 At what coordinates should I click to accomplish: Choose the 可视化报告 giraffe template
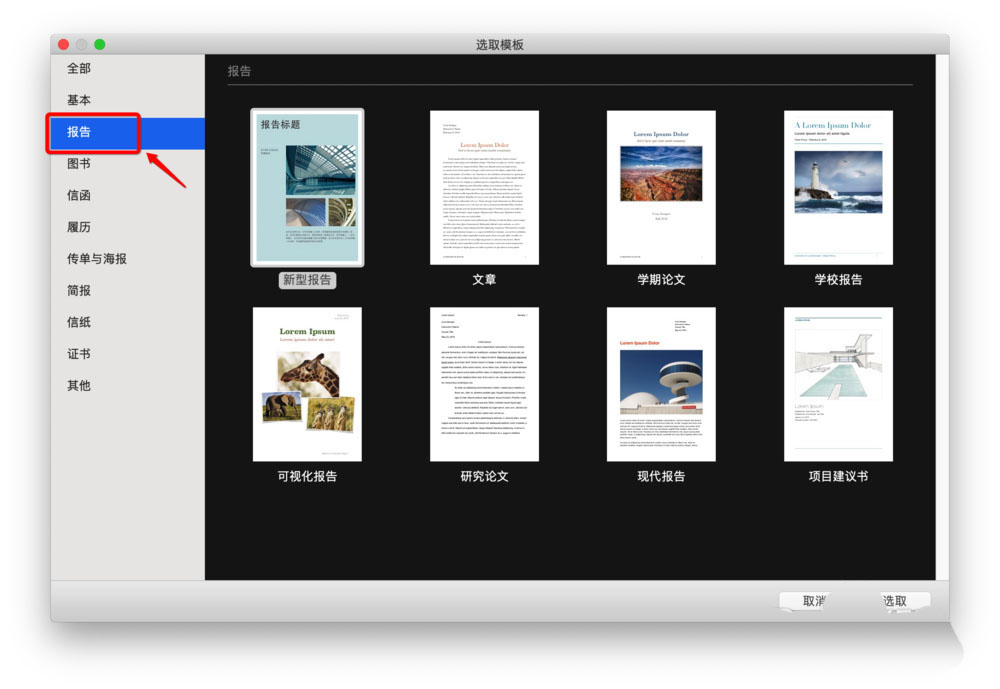pyautogui.click(x=307, y=384)
